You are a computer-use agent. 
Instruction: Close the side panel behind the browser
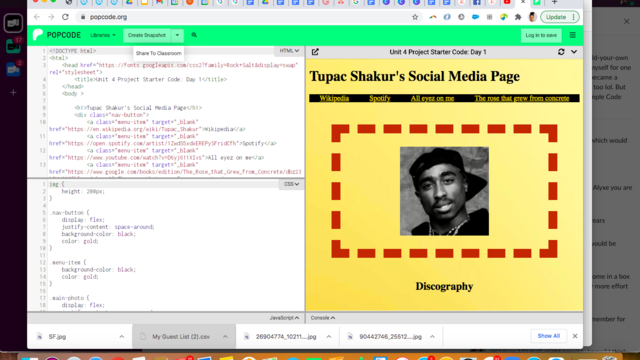pos(627,21)
